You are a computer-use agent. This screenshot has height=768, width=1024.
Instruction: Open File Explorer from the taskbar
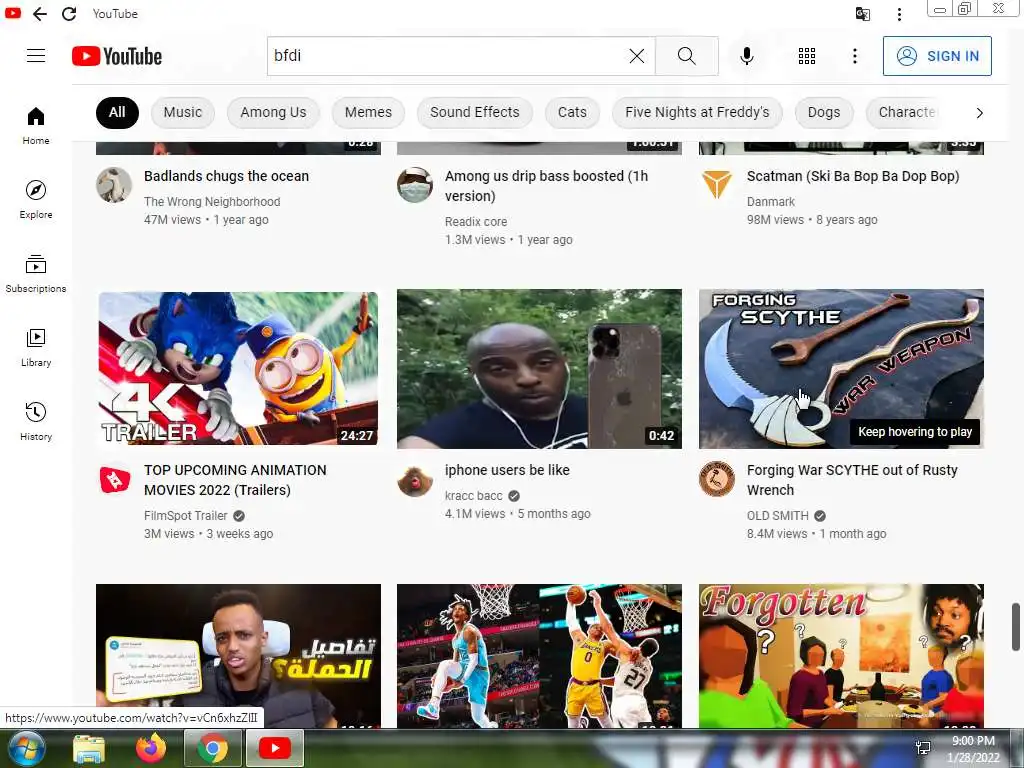pyautogui.click(x=89, y=748)
